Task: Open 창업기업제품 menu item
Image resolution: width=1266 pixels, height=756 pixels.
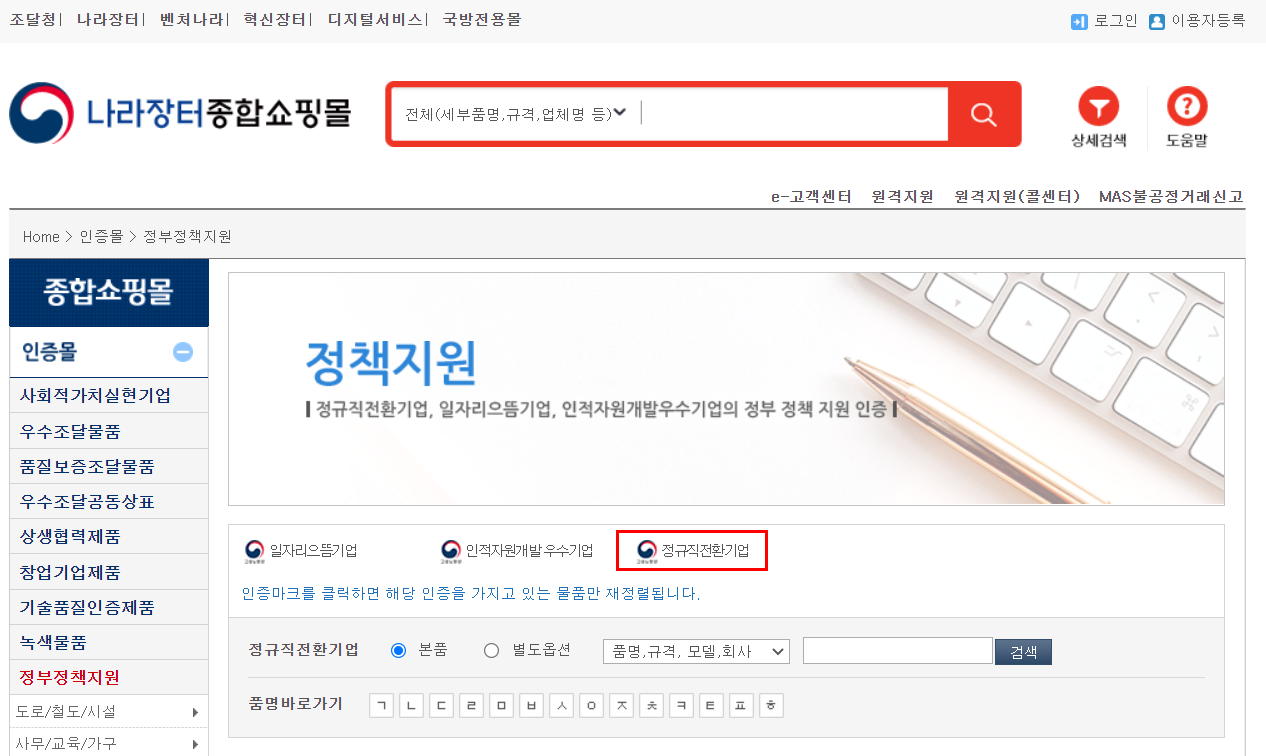Action: point(108,572)
